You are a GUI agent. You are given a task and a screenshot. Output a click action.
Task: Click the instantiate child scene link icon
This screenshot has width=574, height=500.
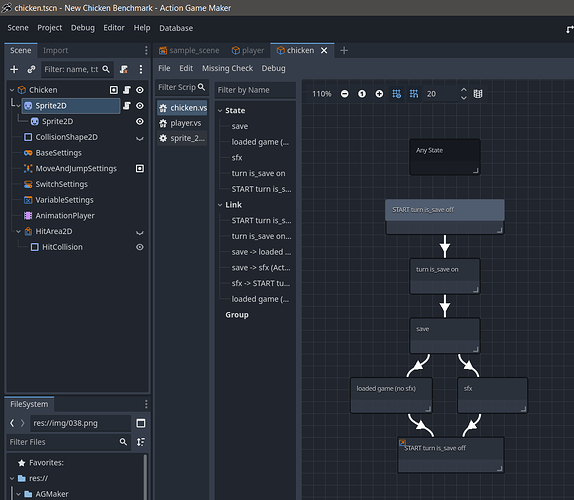click(x=31, y=69)
